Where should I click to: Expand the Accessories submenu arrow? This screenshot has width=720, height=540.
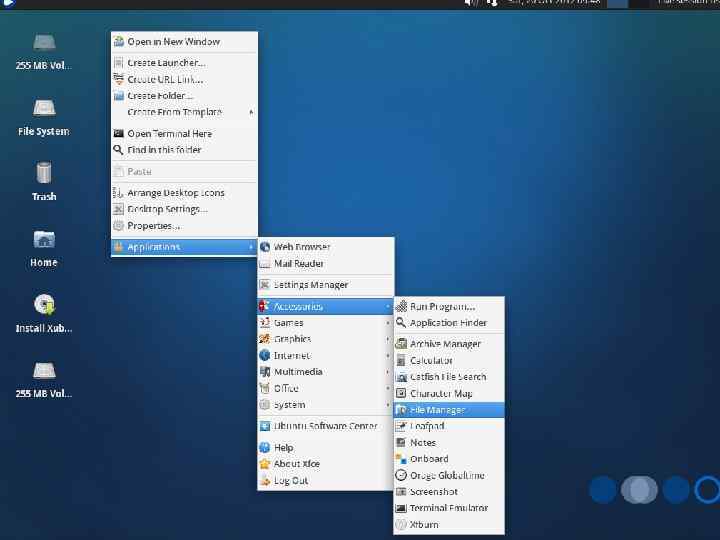pyautogui.click(x=388, y=306)
